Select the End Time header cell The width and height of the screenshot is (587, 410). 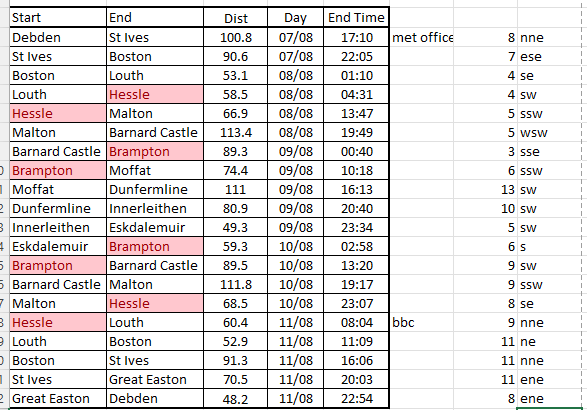356,18
